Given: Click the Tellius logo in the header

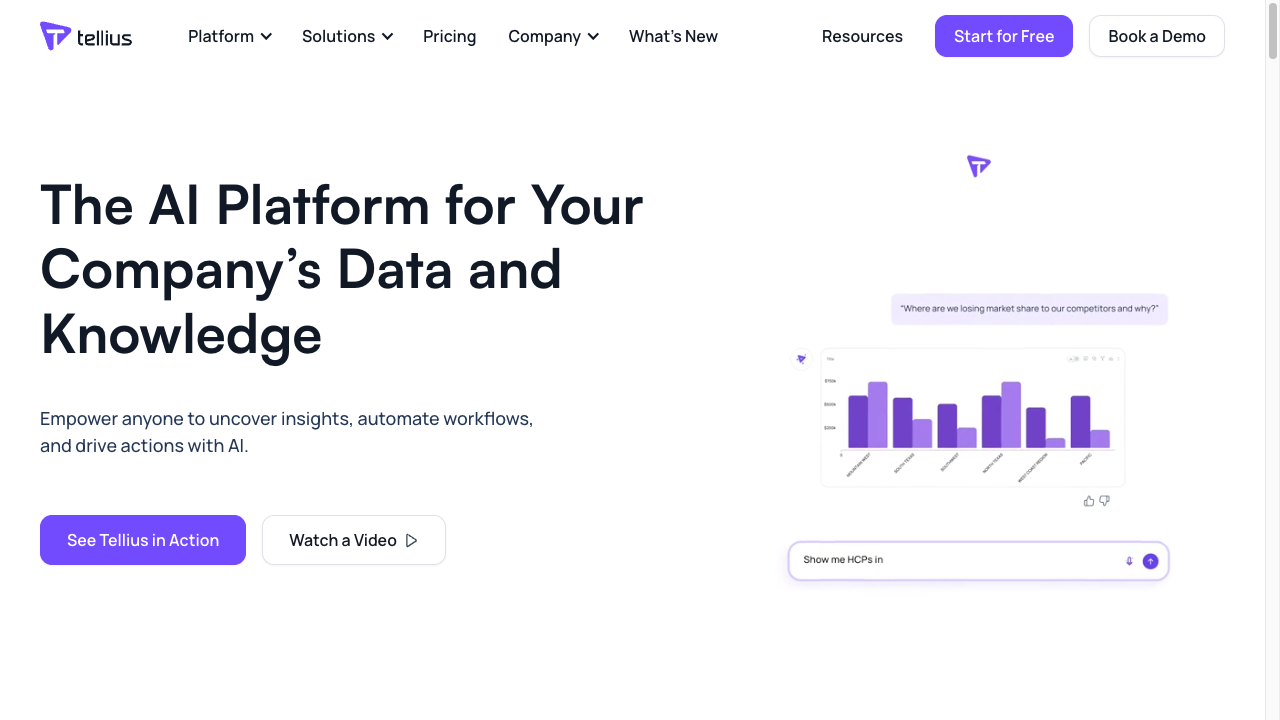Looking at the screenshot, I should (x=86, y=36).
